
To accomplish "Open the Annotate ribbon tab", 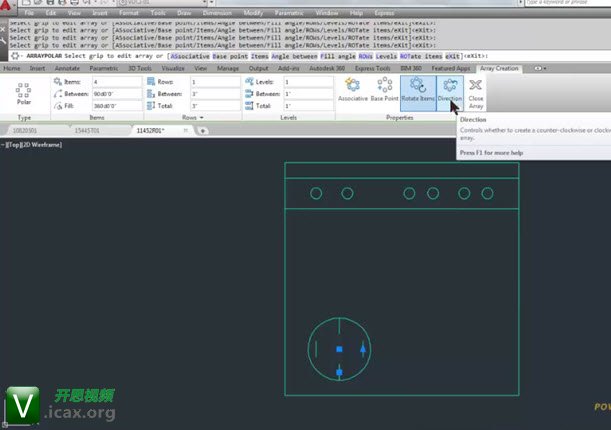I will [x=66, y=68].
